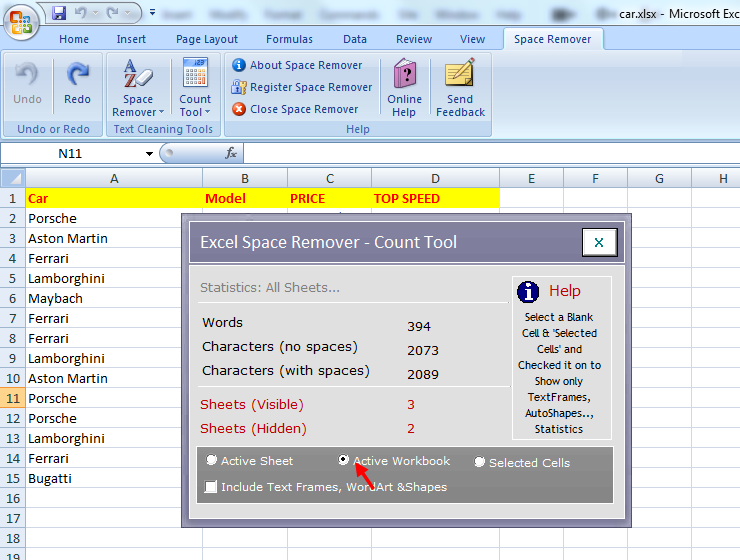Open Customize Quick Access Toolbar dropdown
Viewport: 740px width, 560px height.
click(152, 13)
